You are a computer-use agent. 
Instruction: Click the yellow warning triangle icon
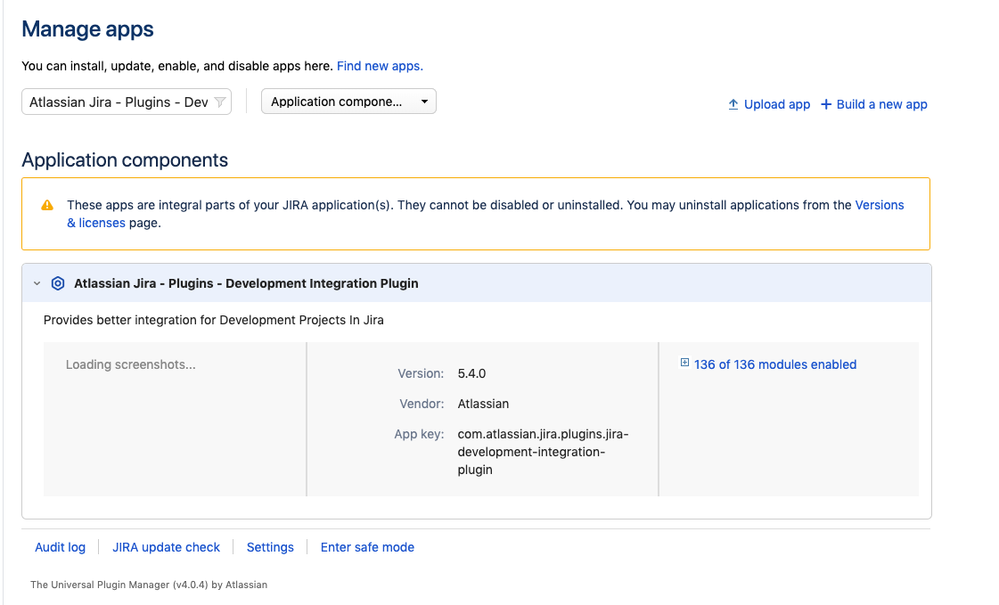tap(47, 205)
